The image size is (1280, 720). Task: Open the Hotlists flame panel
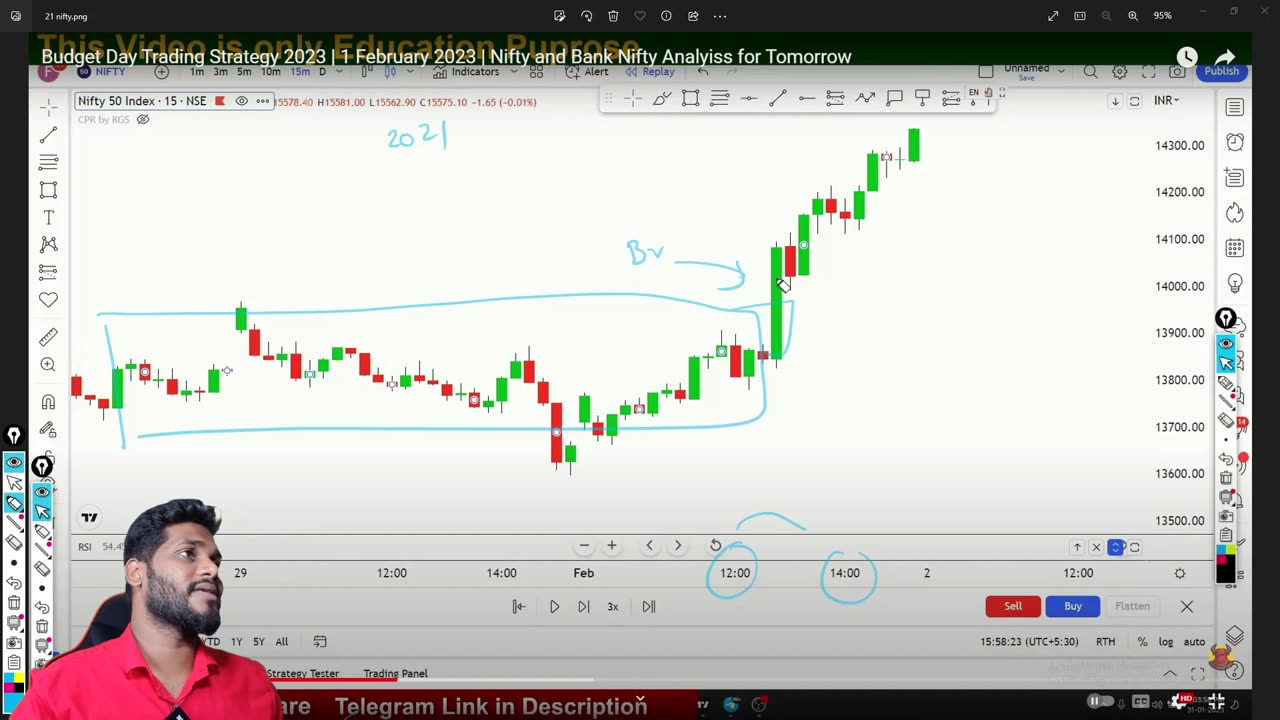click(1235, 212)
